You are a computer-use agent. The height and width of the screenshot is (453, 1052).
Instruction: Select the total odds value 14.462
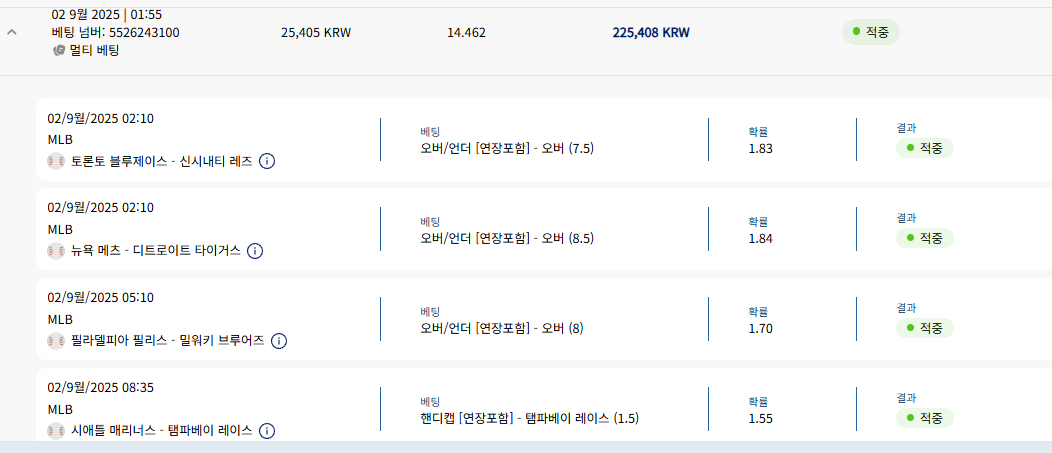click(466, 33)
